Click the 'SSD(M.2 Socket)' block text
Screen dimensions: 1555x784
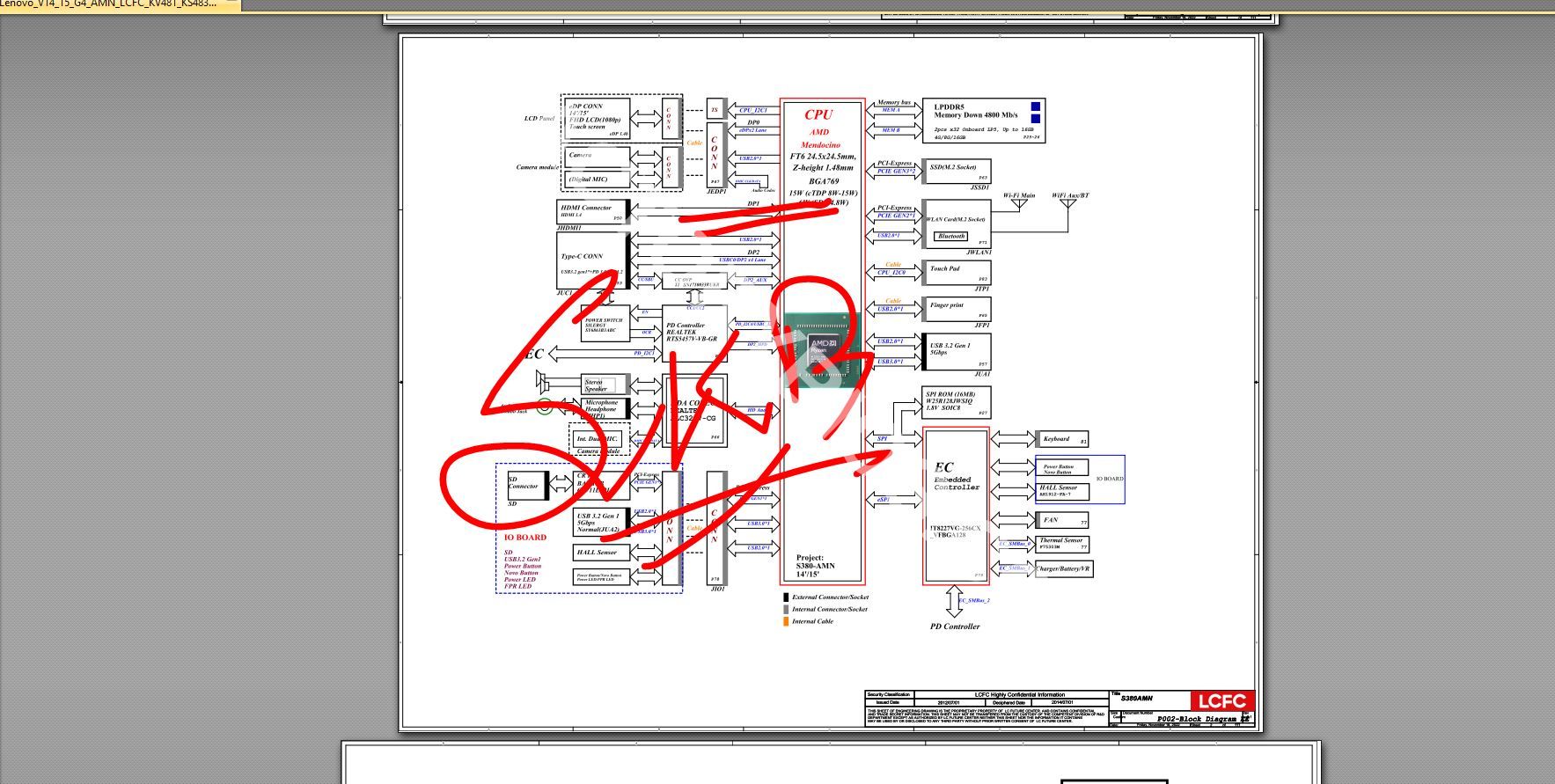click(953, 167)
